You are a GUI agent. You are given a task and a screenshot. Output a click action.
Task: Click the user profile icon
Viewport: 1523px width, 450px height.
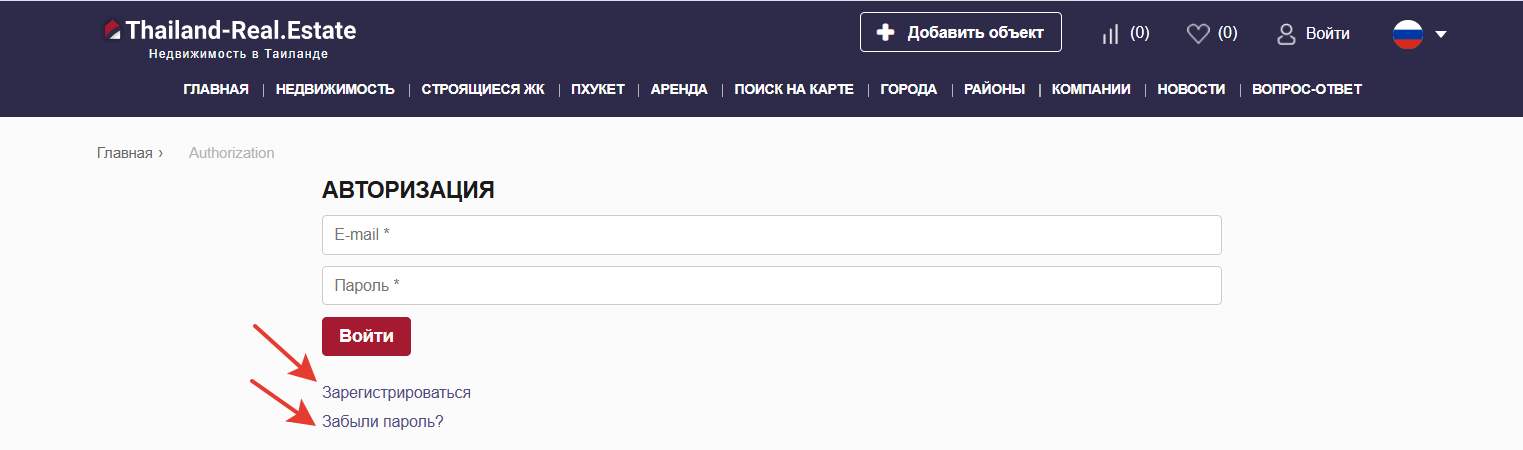[x=1286, y=34]
